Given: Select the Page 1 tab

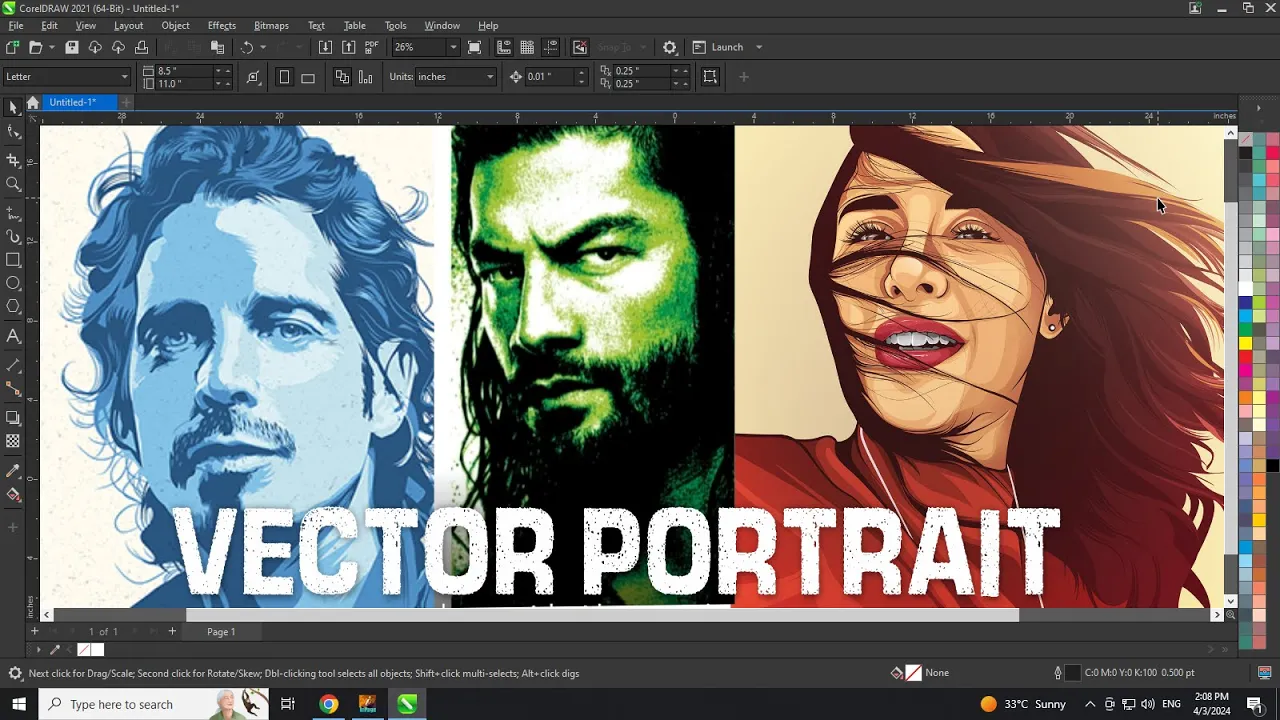Looking at the screenshot, I should (x=221, y=631).
